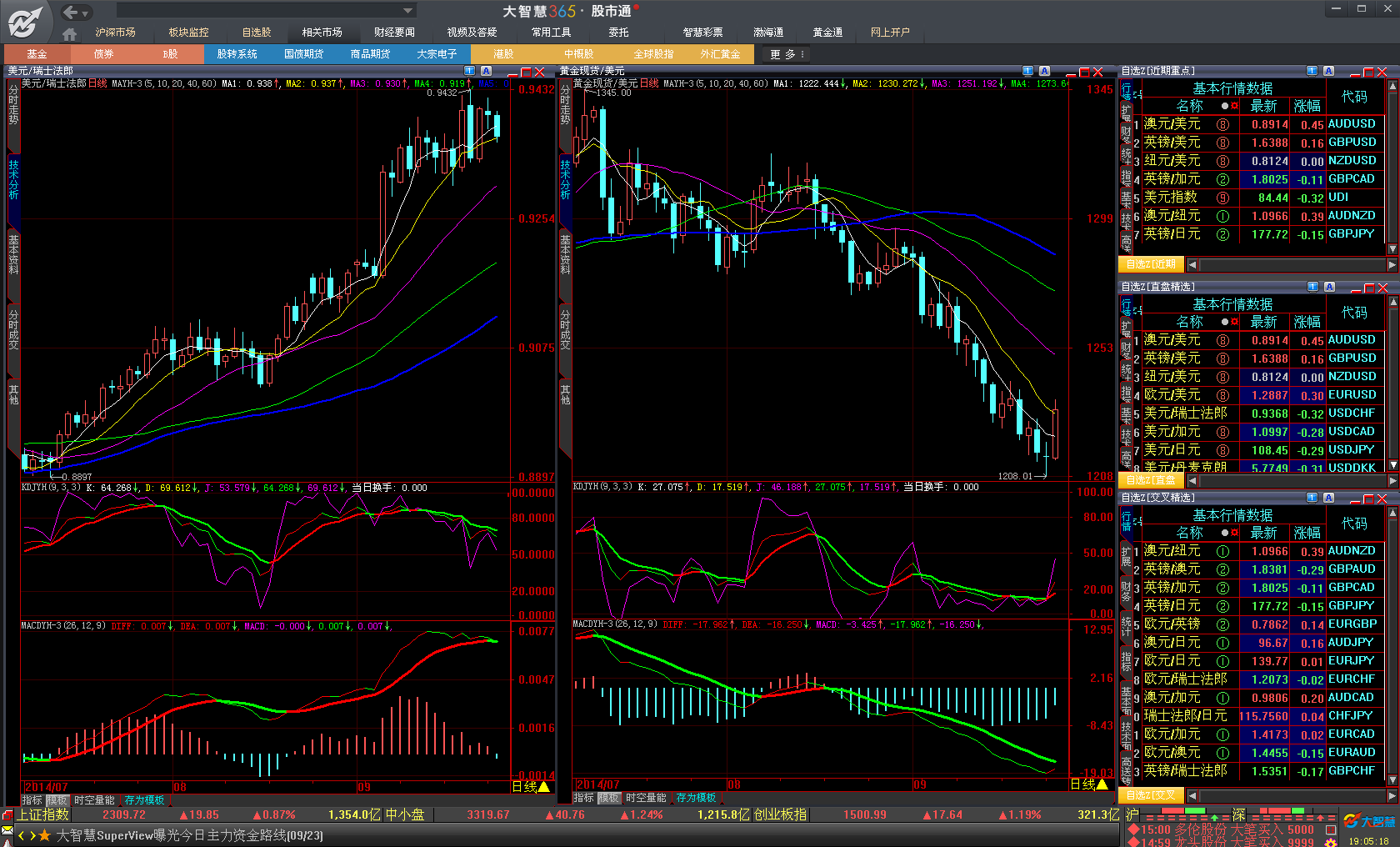Select 自选Z[近期 bottom tab
Image resolution: width=1400 pixels, height=847 pixels.
[1150, 264]
